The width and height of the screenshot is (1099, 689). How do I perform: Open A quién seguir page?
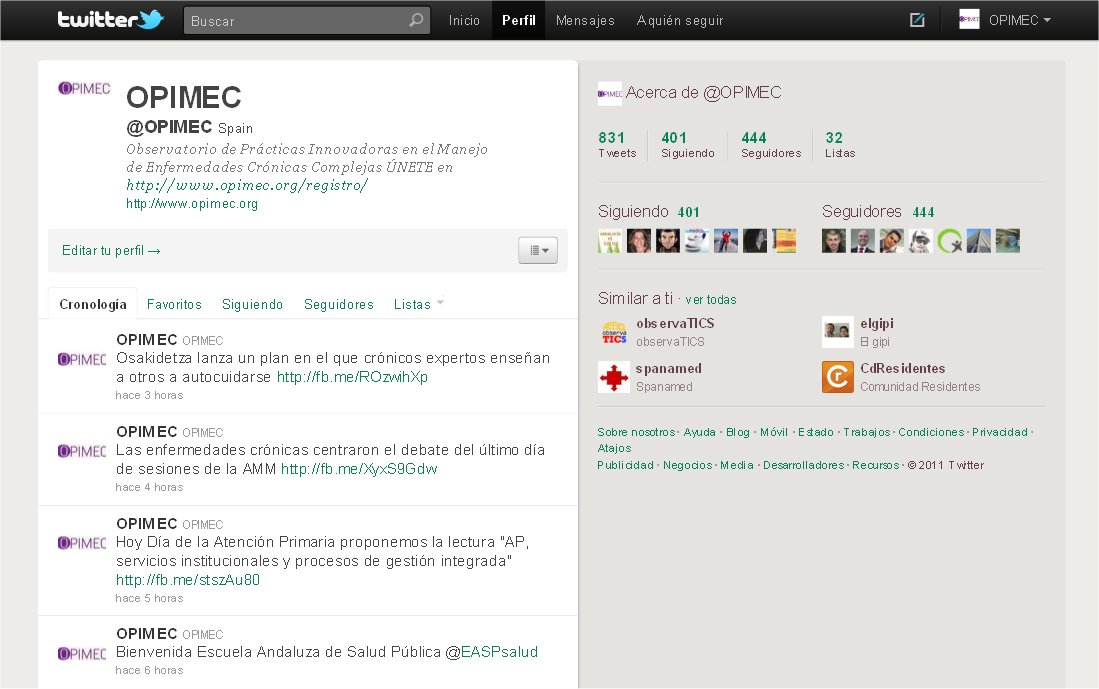tap(680, 20)
